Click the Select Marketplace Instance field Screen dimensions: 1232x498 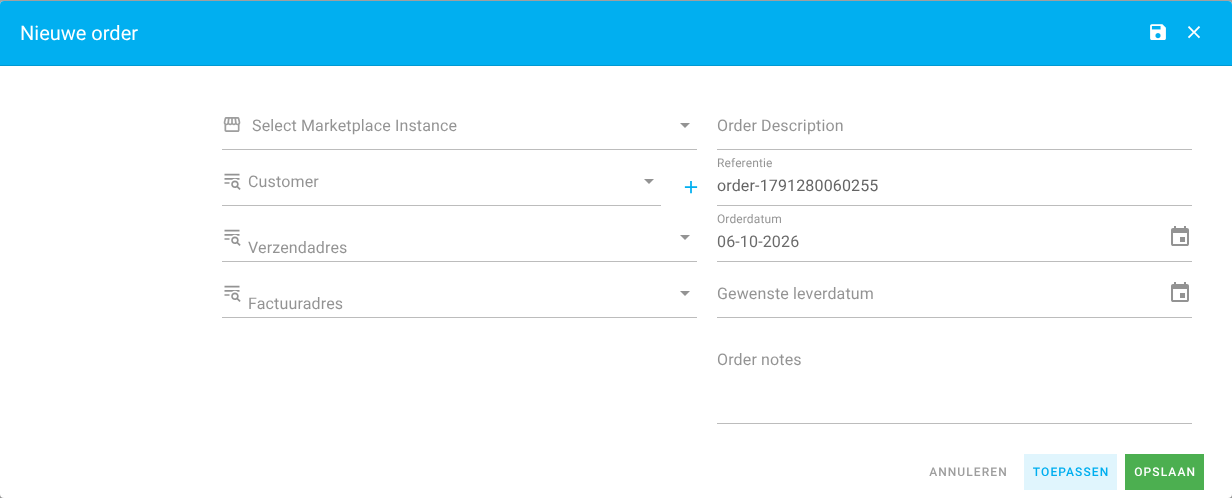(x=459, y=126)
